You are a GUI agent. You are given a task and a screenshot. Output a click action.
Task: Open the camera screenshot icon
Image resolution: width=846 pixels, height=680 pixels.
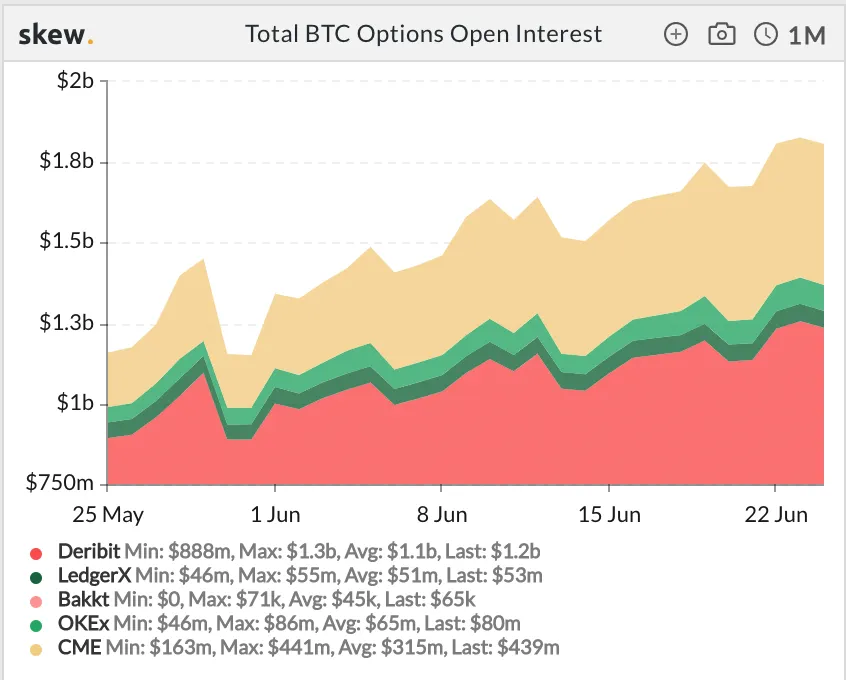click(720, 33)
